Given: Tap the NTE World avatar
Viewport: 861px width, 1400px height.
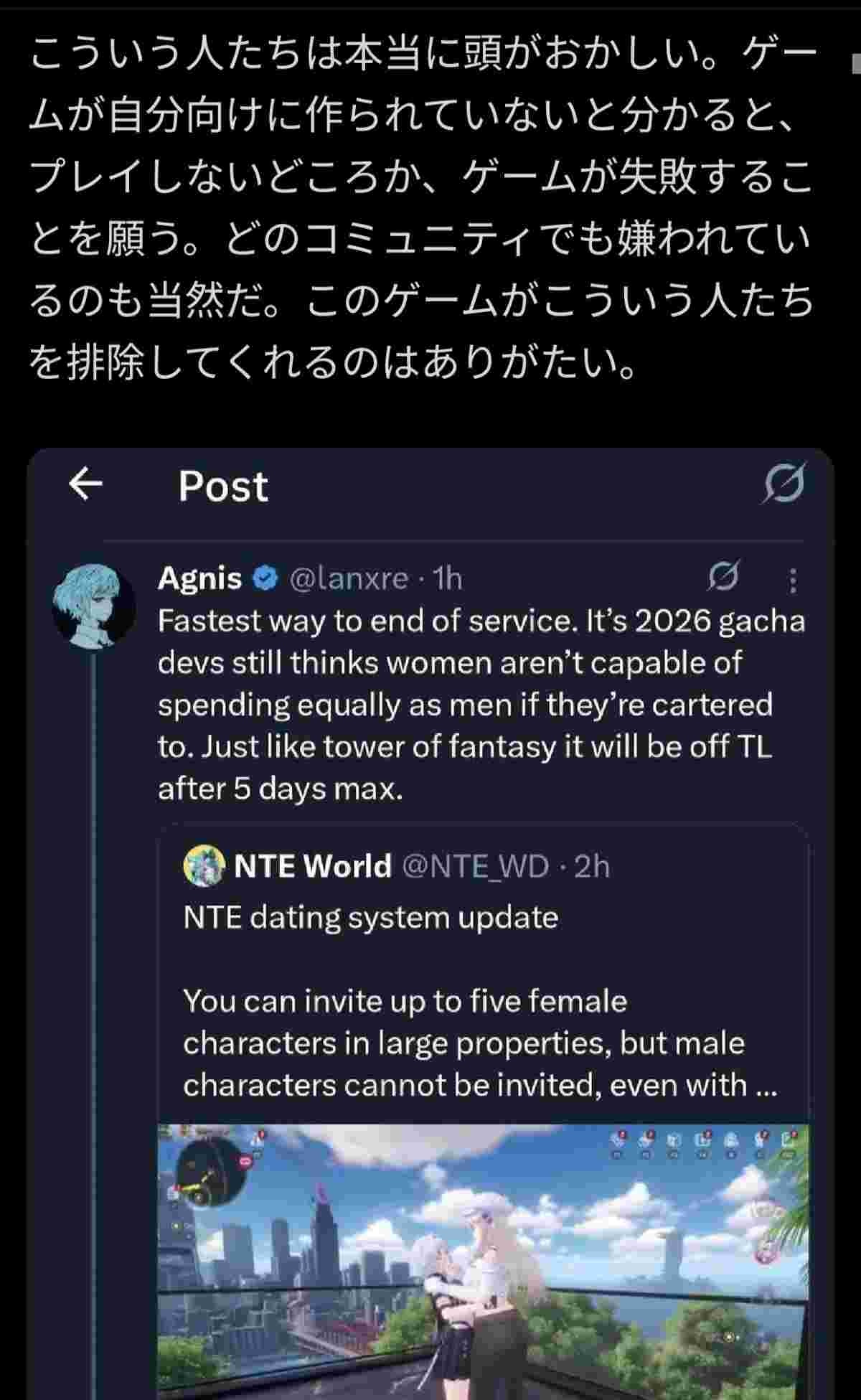Looking at the screenshot, I should pos(204,865).
